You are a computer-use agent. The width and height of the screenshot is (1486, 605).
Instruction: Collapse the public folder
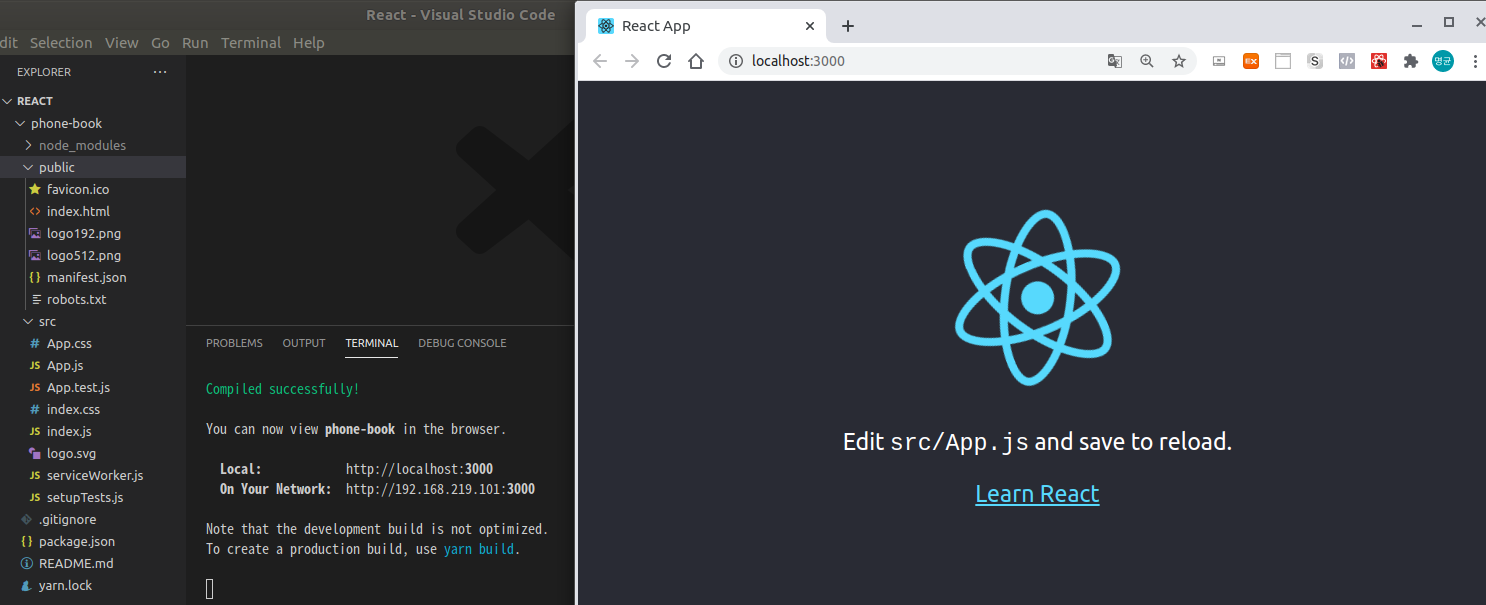pyautogui.click(x=28, y=167)
